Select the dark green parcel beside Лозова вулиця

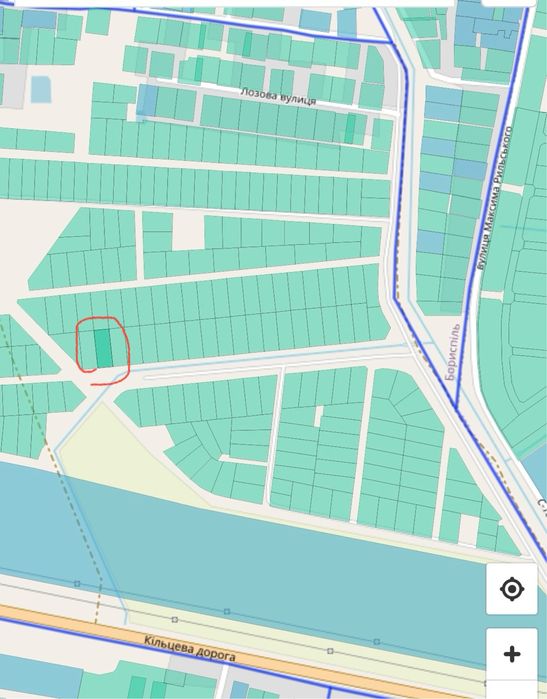[351, 129]
